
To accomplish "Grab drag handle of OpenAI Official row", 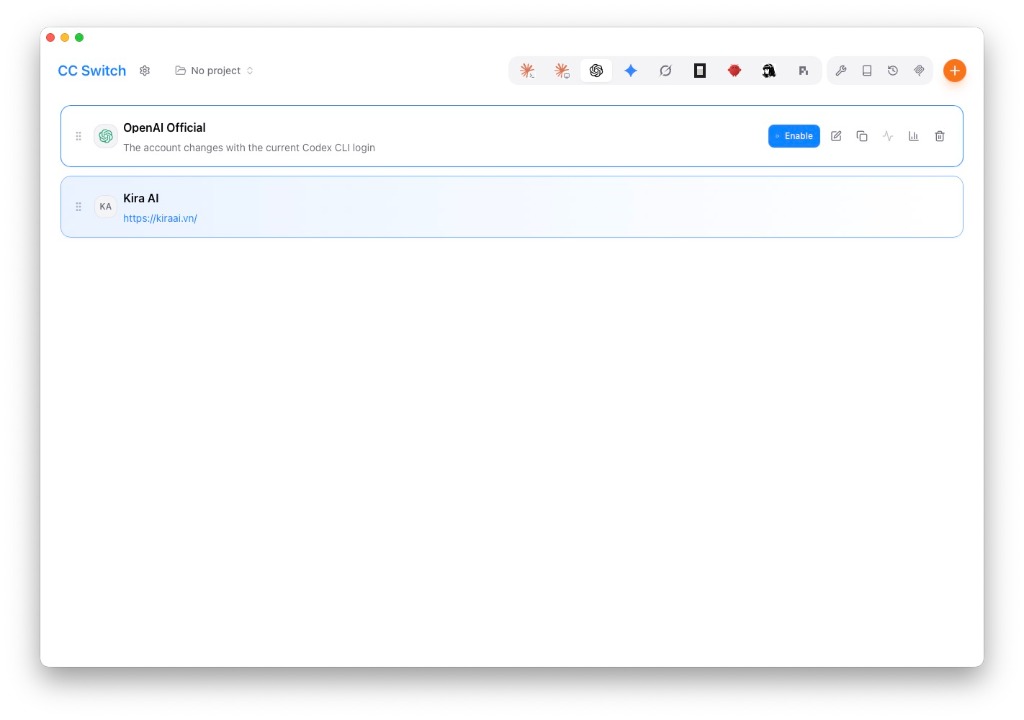I will [78, 136].
